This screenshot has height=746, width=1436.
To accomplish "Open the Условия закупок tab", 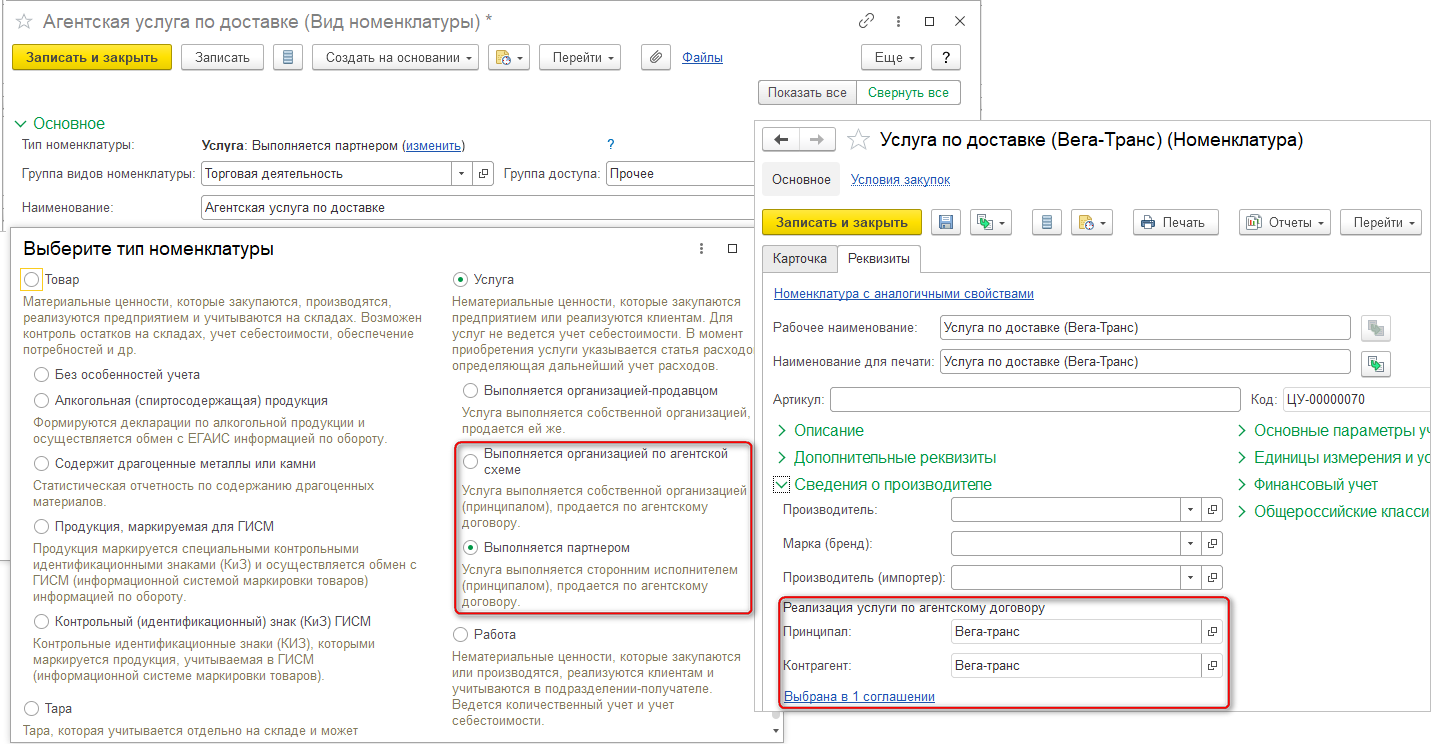I will [900, 180].
